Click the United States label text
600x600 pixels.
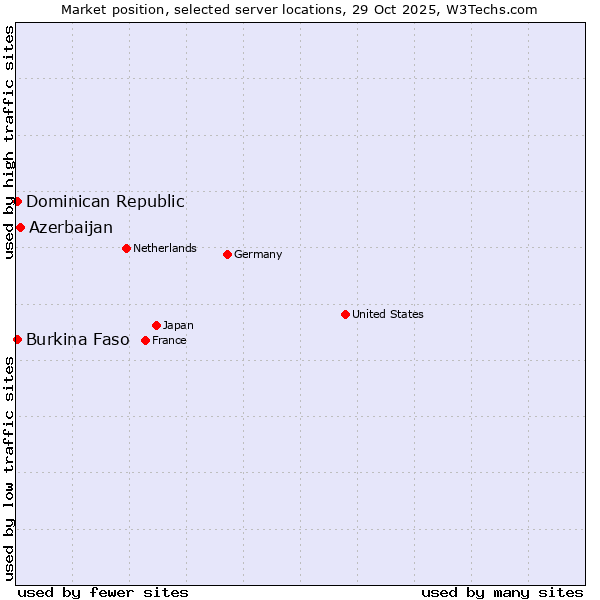coord(388,314)
